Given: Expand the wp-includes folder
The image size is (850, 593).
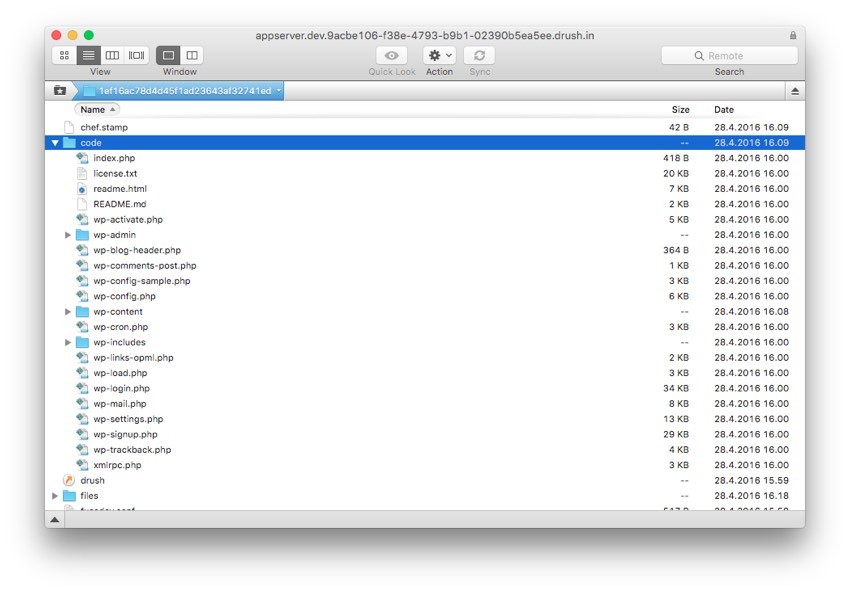Looking at the screenshot, I should pyautogui.click(x=68, y=343).
